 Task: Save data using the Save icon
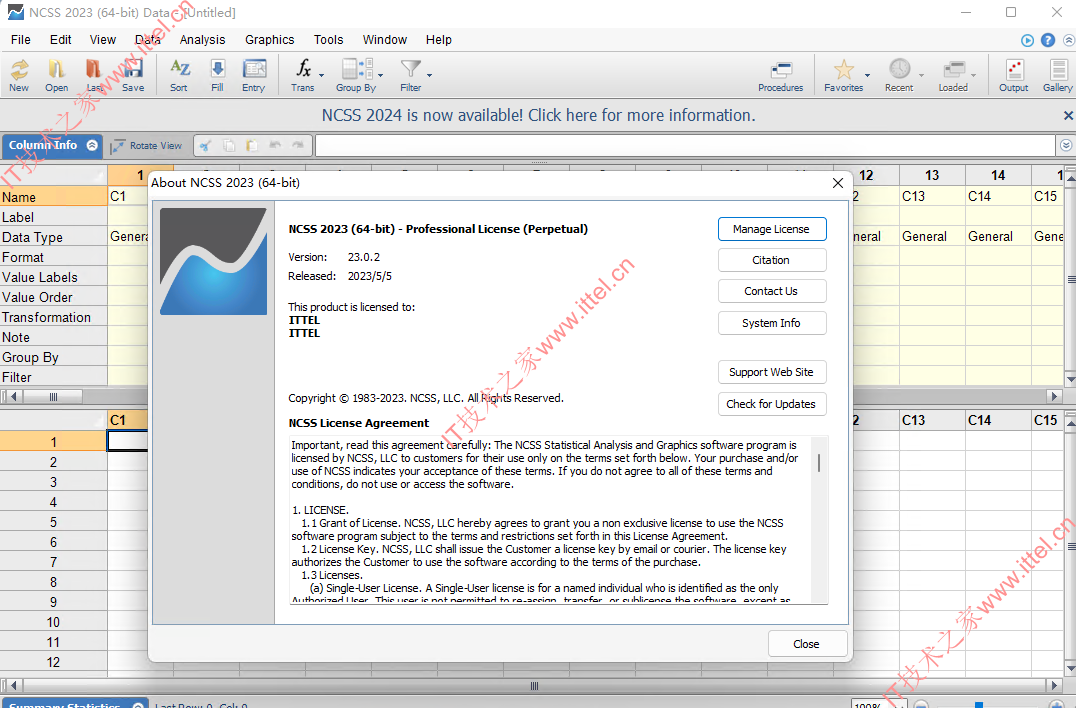(133, 74)
